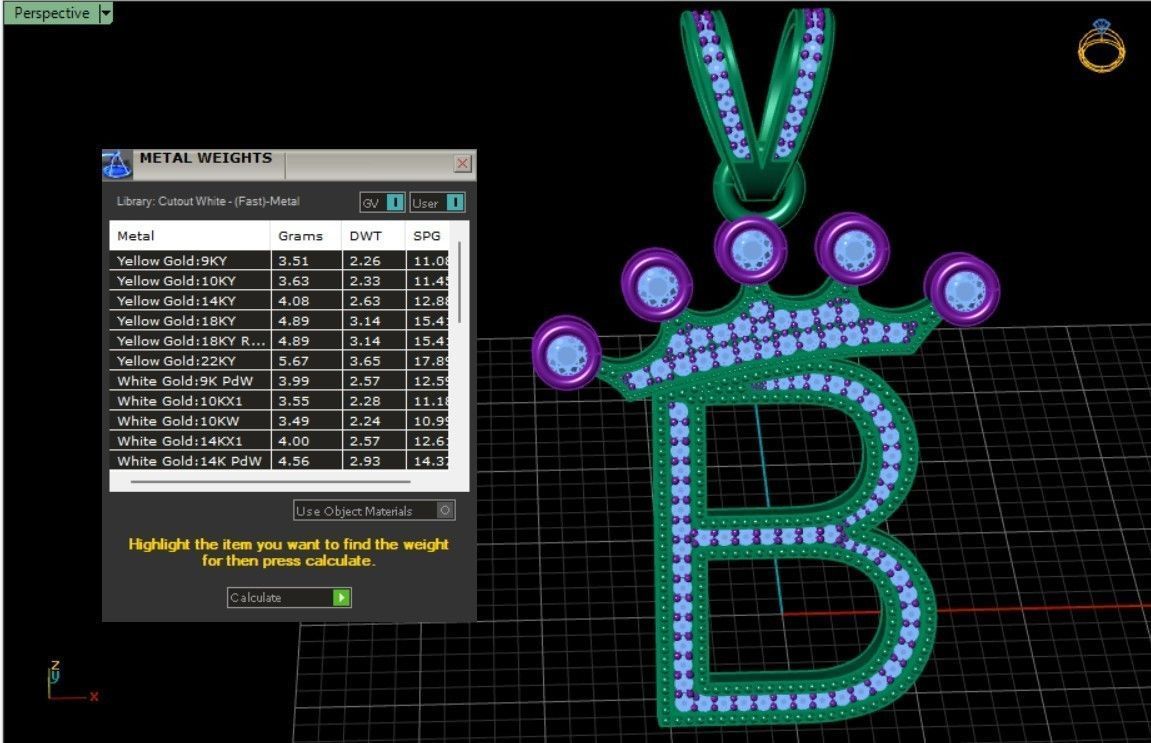Viewport: 1151px width, 743px height.
Task: Click the horizontal scrollbar below the metal list
Action: (x=270, y=482)
